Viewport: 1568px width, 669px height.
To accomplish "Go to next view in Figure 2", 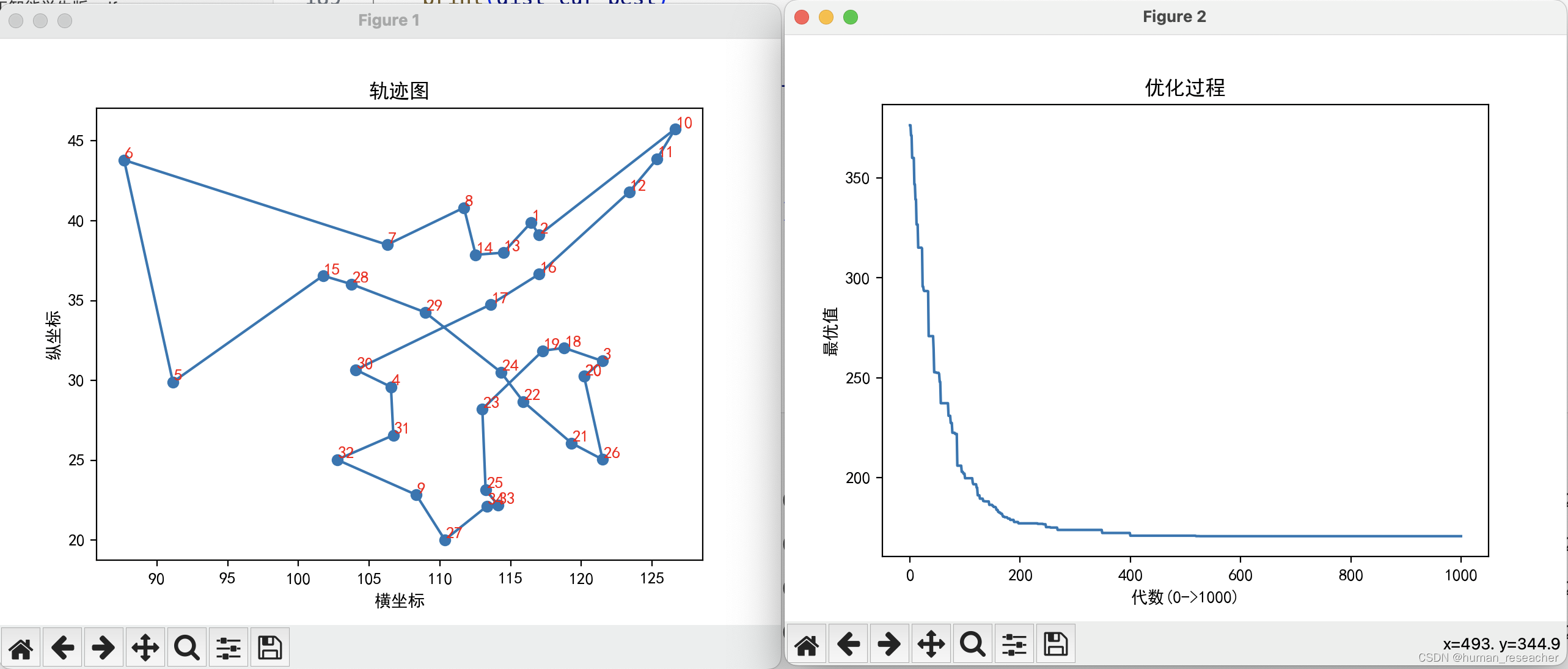I will point(889,644).
